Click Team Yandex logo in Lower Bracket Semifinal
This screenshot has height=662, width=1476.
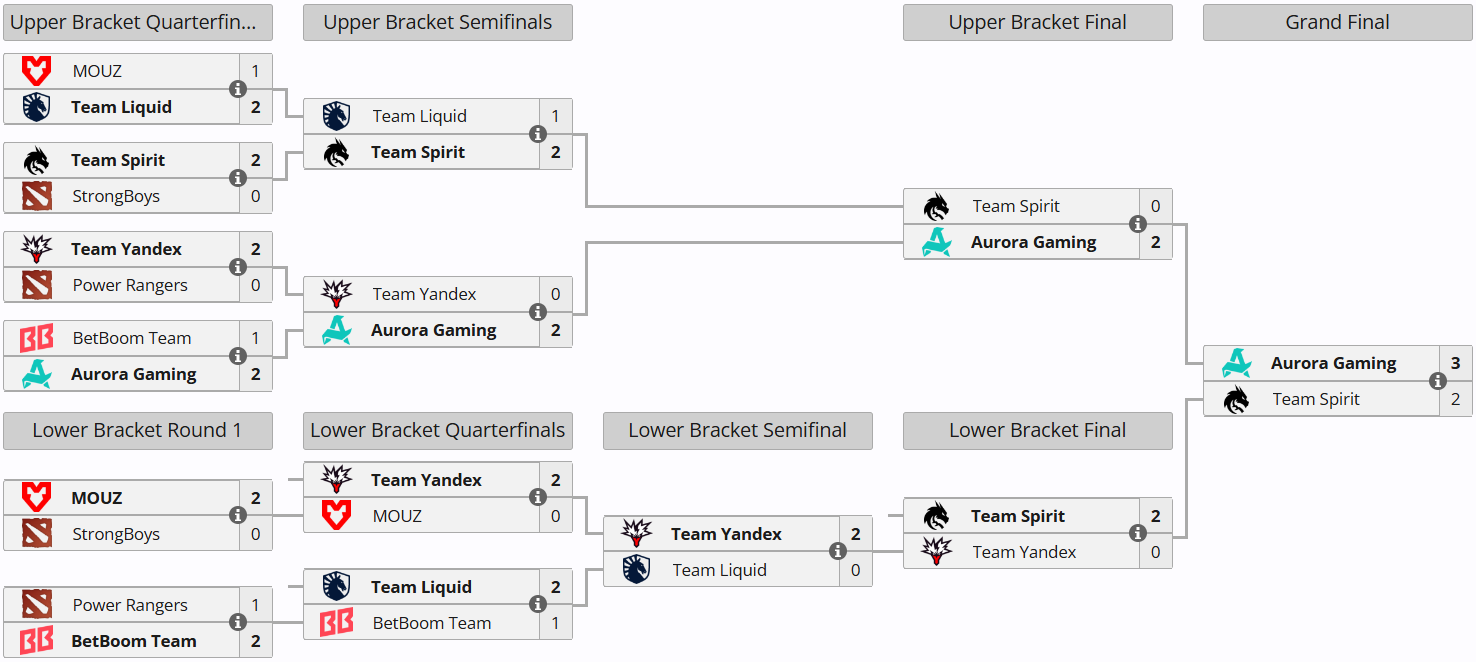click(x=636, y=534)
